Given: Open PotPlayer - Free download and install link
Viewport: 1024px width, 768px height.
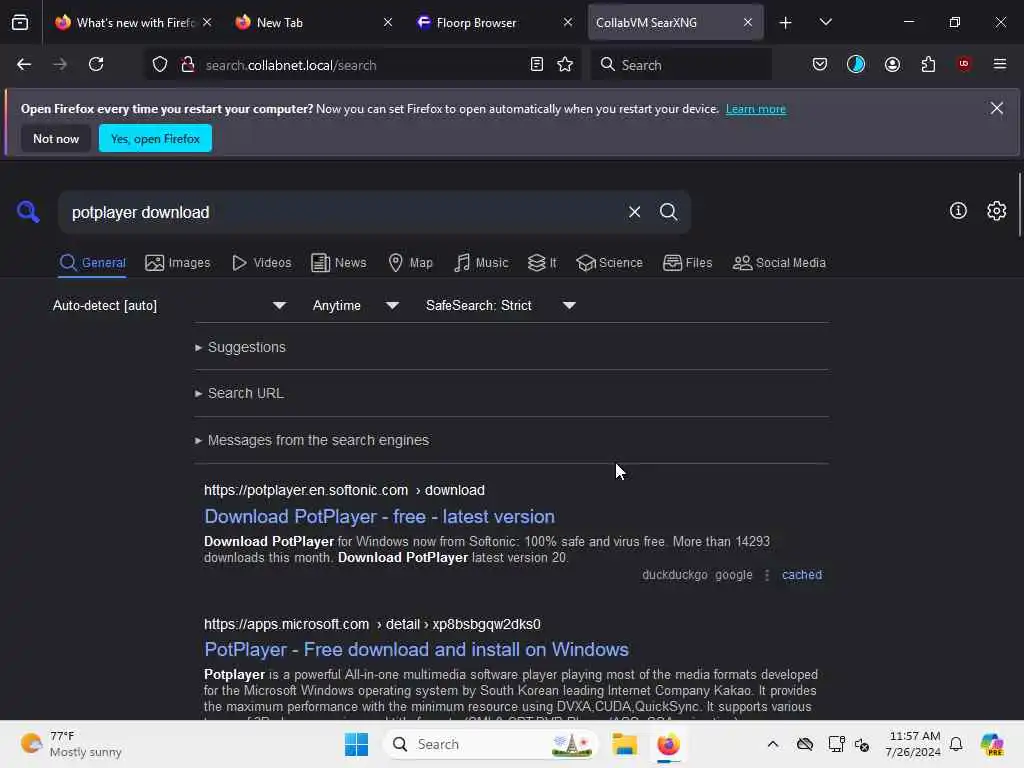Looking at the screenshot, I should click(416, 650).
